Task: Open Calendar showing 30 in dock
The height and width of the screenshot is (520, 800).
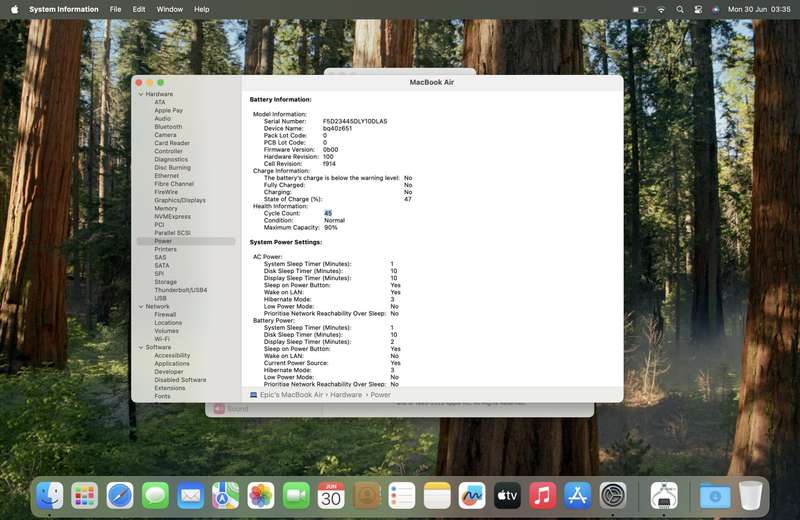Action: click(x=331, y=496)
